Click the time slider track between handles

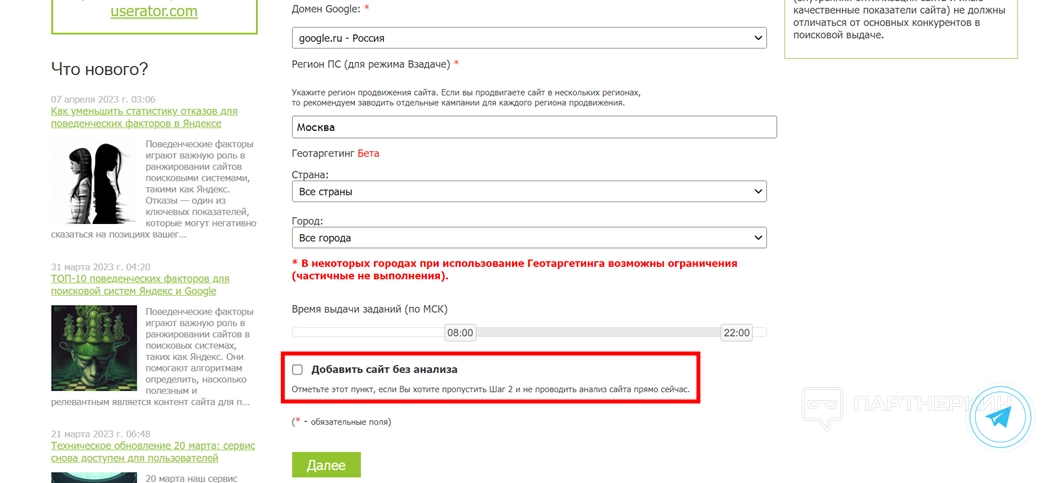pos(598,332)
